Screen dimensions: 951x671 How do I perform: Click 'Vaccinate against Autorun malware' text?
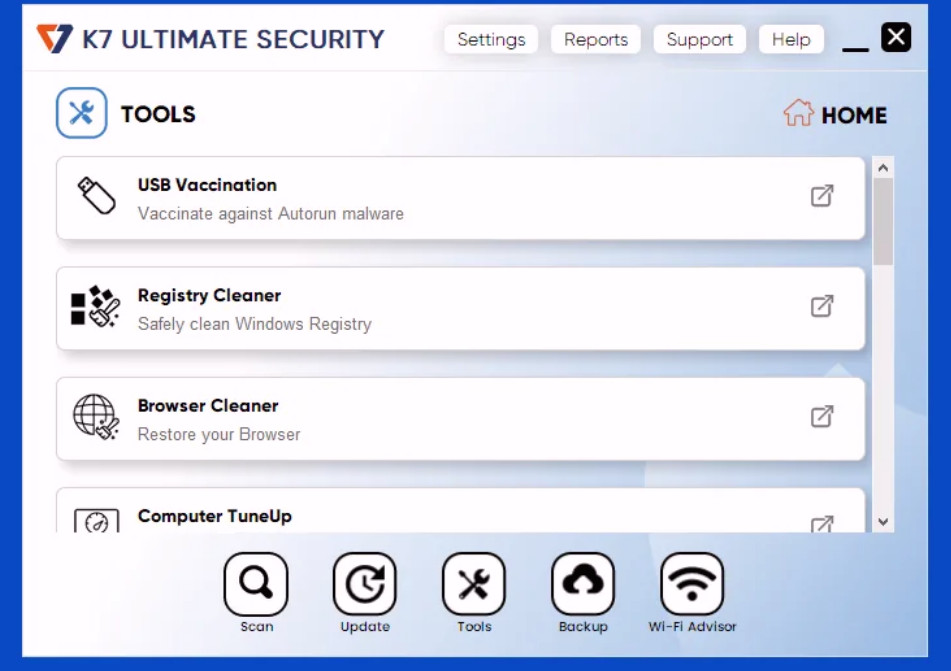271,214
